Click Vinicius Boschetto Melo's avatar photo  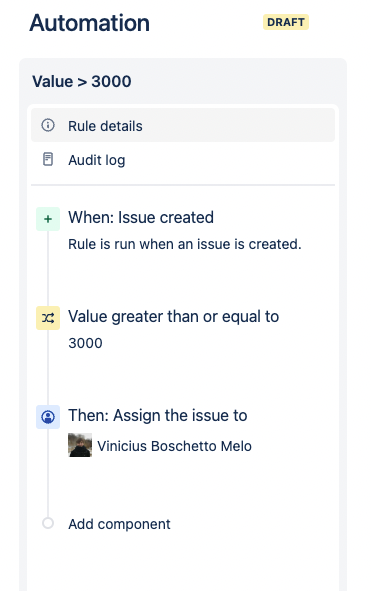tap(80, 445)
